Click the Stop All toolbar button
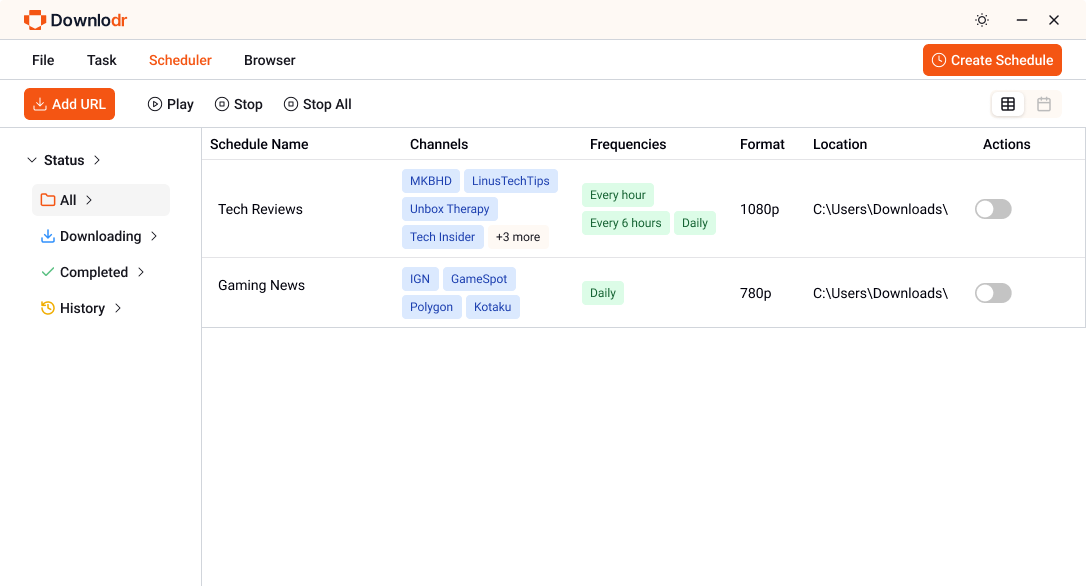Image resolution: width=1086 pixels, height=586 pixels. (317, 104)
